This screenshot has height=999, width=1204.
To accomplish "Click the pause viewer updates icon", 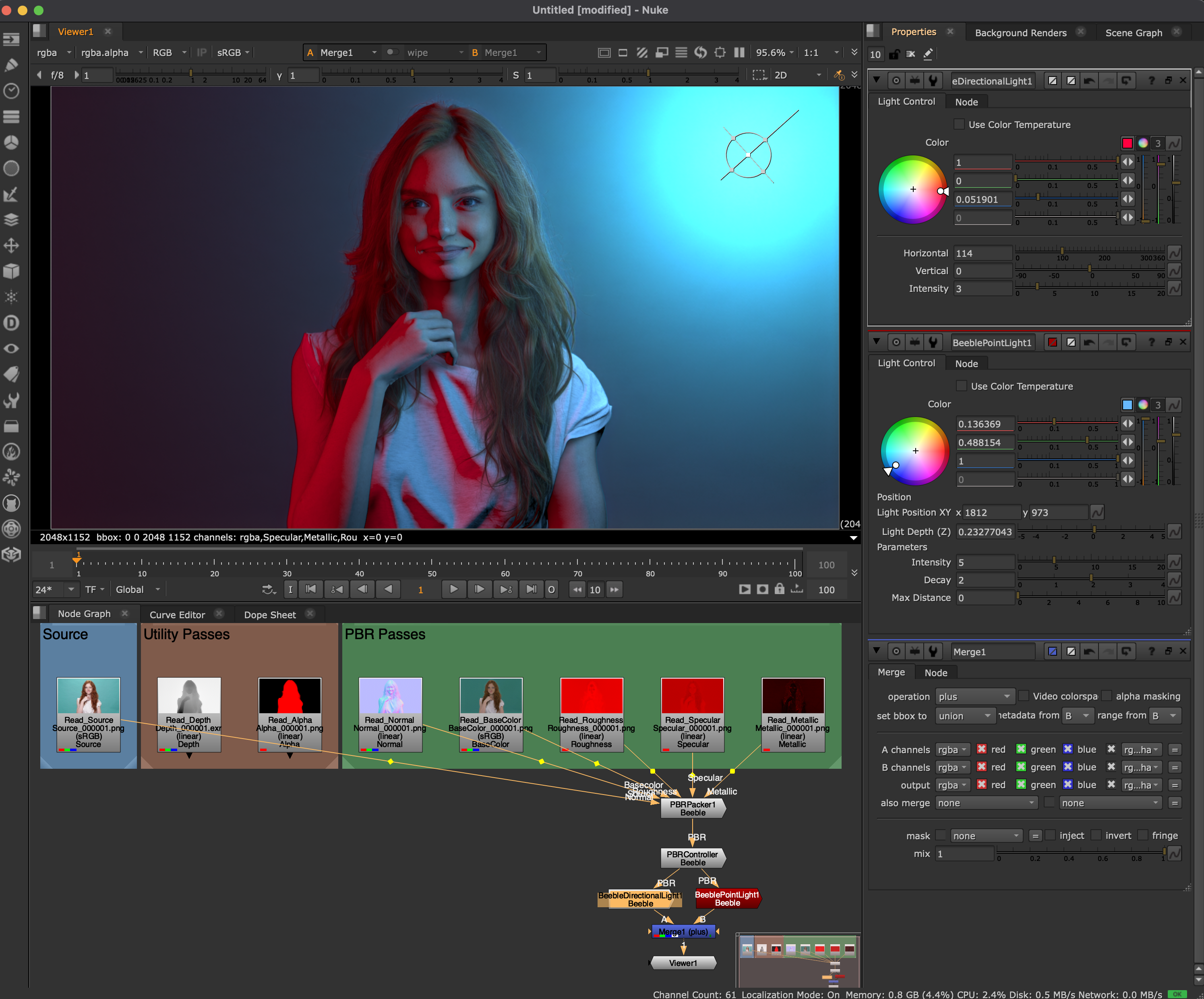I will (x=740, y=53).
